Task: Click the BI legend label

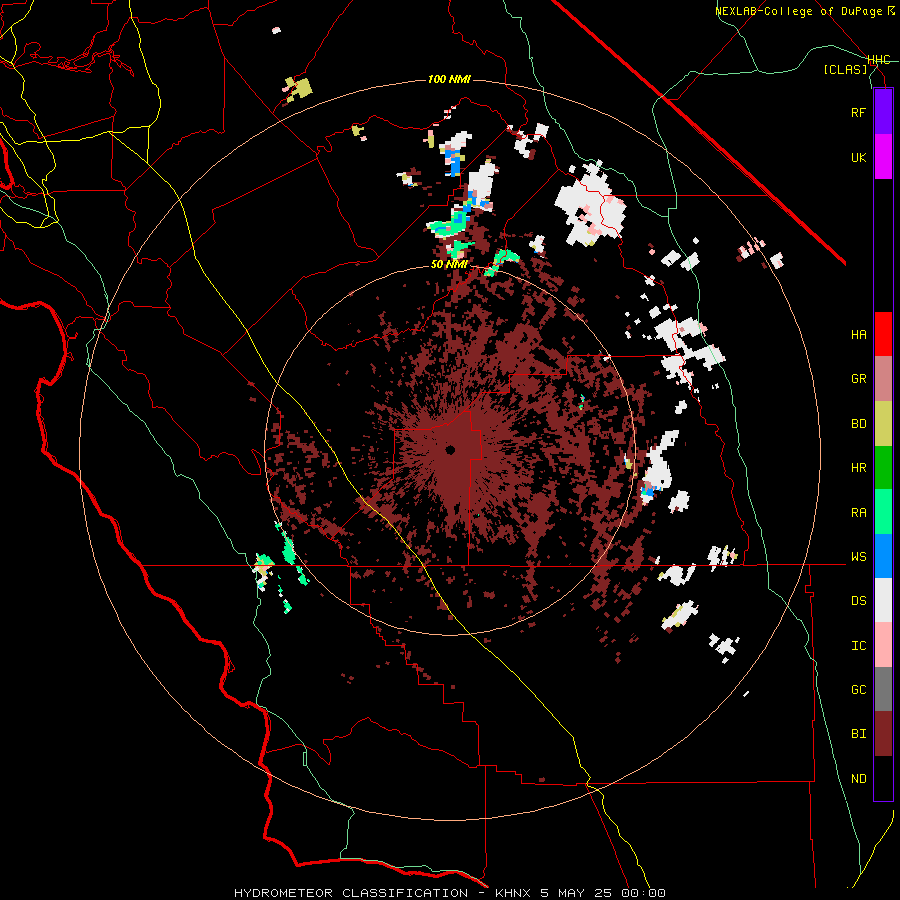Action: pyautogui.click(x=858, y=734)
